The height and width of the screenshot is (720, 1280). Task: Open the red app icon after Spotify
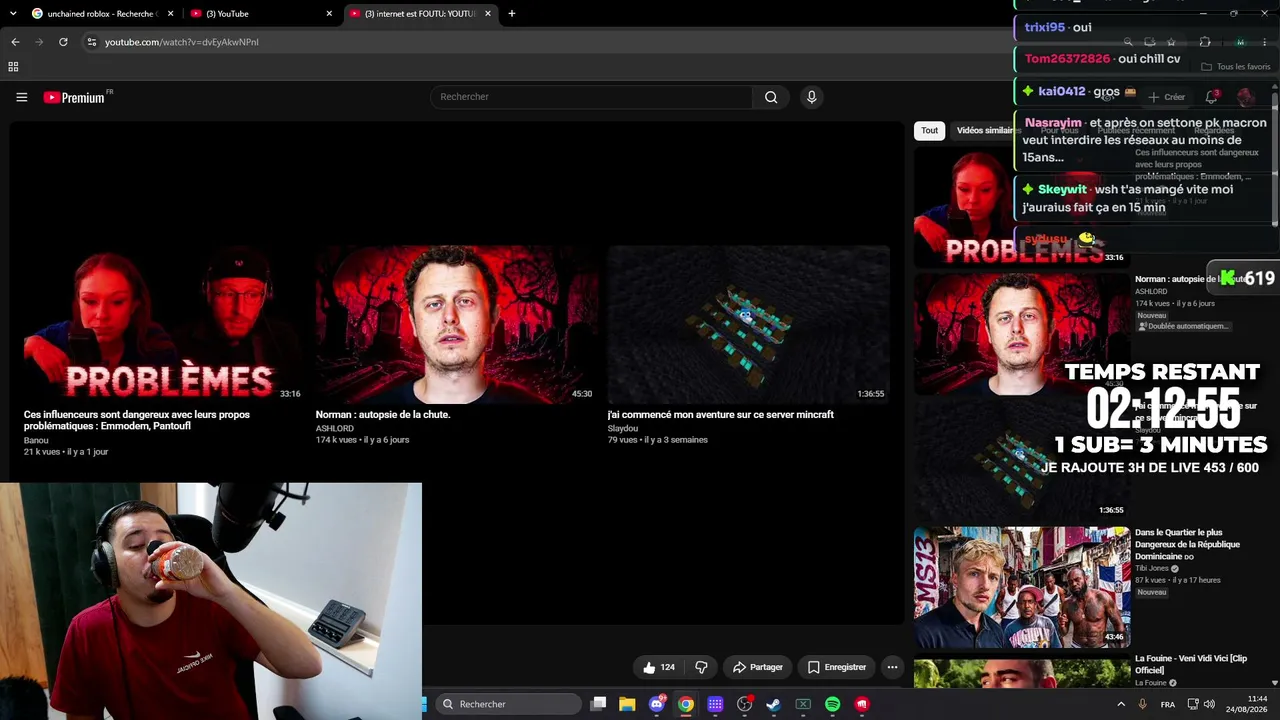[x=862, y=704]
